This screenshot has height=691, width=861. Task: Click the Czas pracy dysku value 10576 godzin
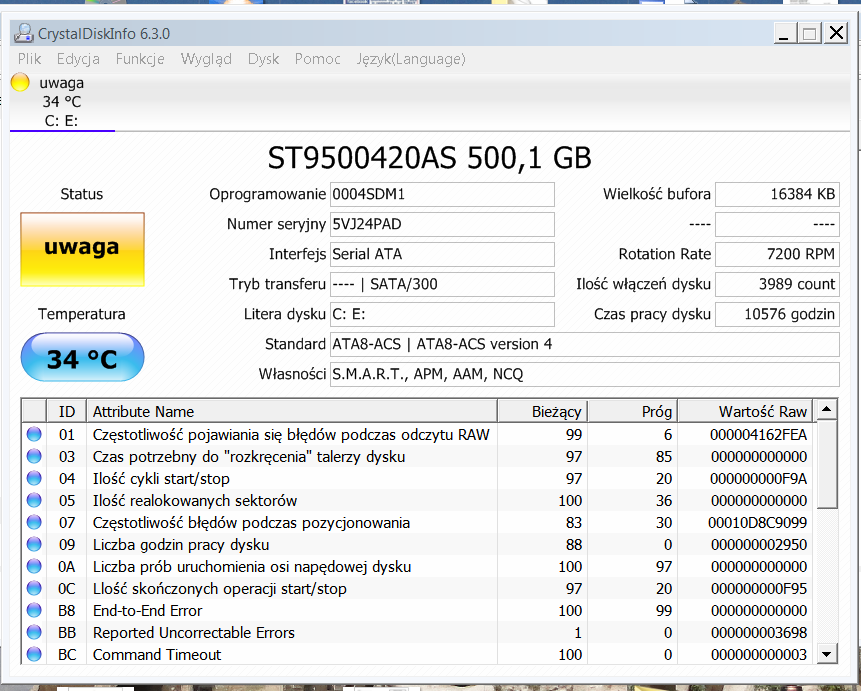(778, 314)
